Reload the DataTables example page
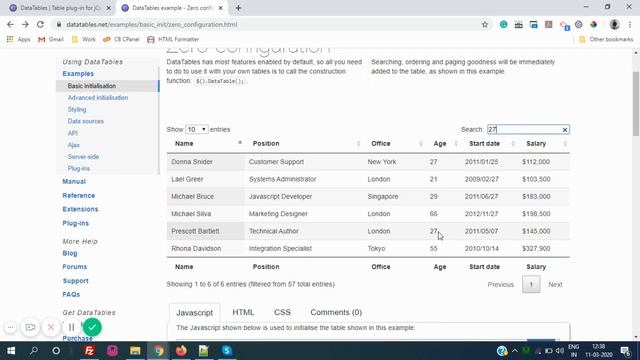The width and height of the screenshot is (640, 360). 40,24
